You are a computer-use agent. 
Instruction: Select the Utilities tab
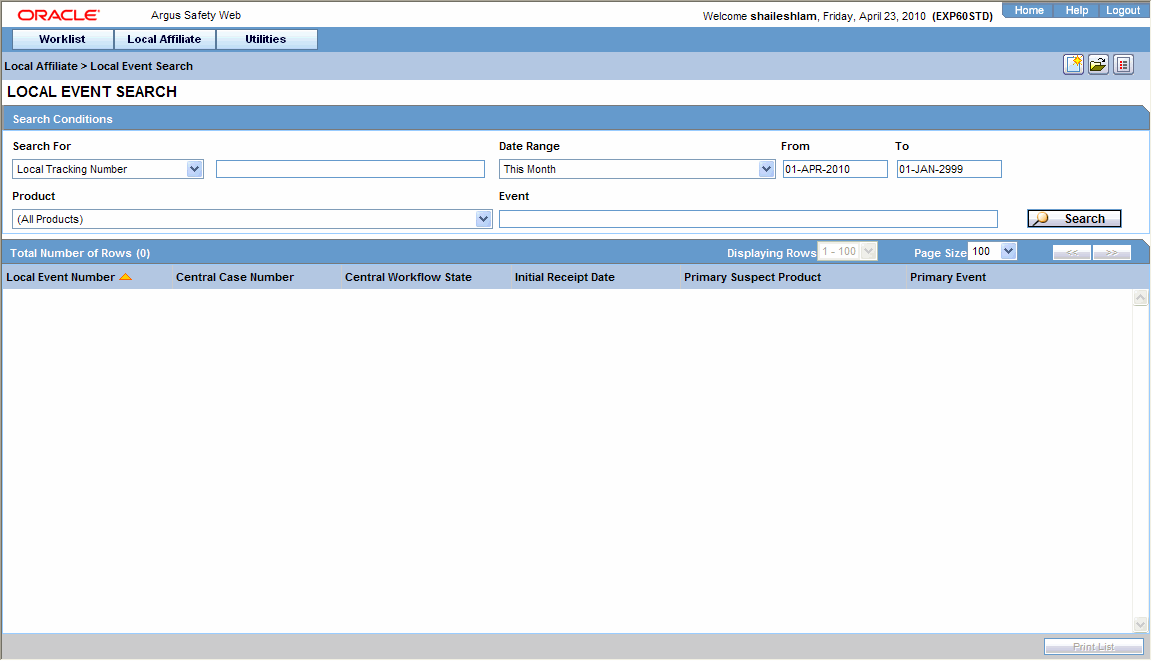coord(266,39)
